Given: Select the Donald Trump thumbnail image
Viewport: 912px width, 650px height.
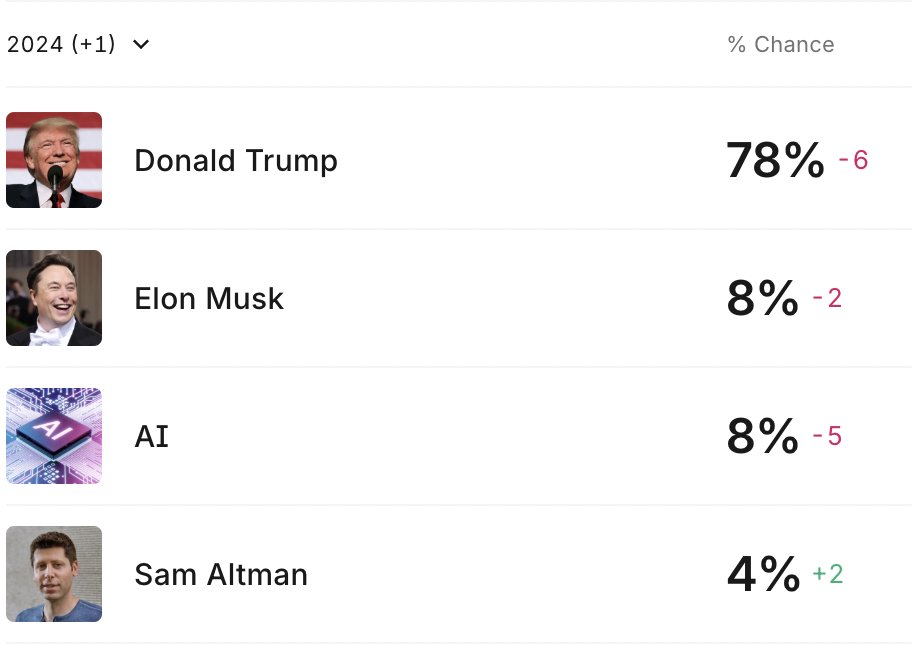Looking at the screenshot, I should pyautogui.click(x=54, y=160).
